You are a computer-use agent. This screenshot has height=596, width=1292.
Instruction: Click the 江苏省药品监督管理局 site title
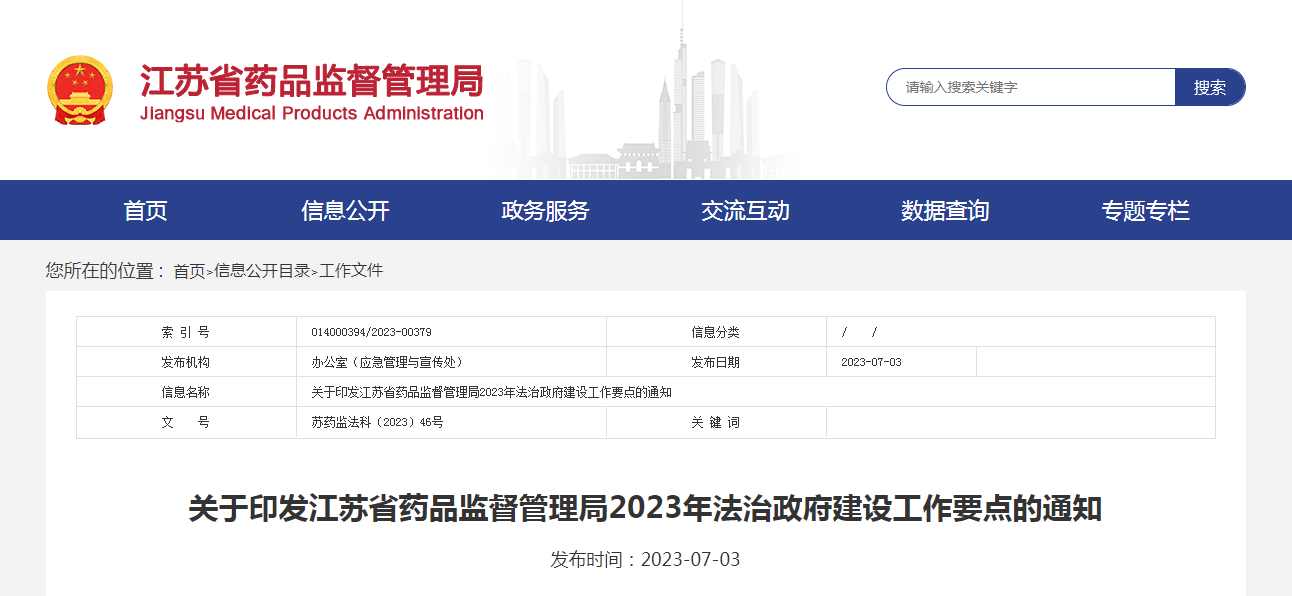[311, 80]
